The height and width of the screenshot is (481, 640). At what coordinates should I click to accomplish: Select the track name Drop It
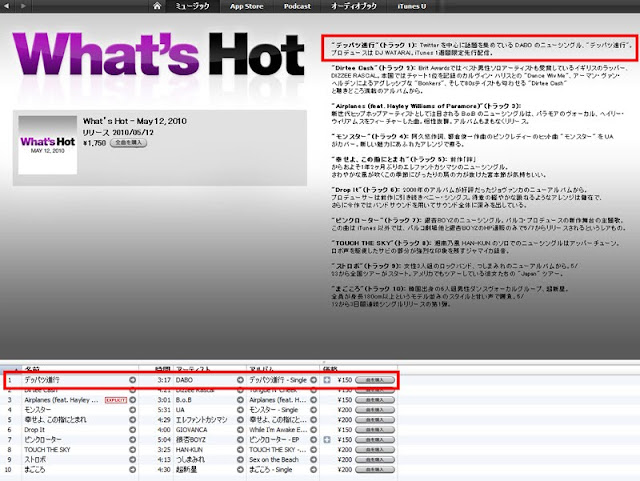coord(34,430)
